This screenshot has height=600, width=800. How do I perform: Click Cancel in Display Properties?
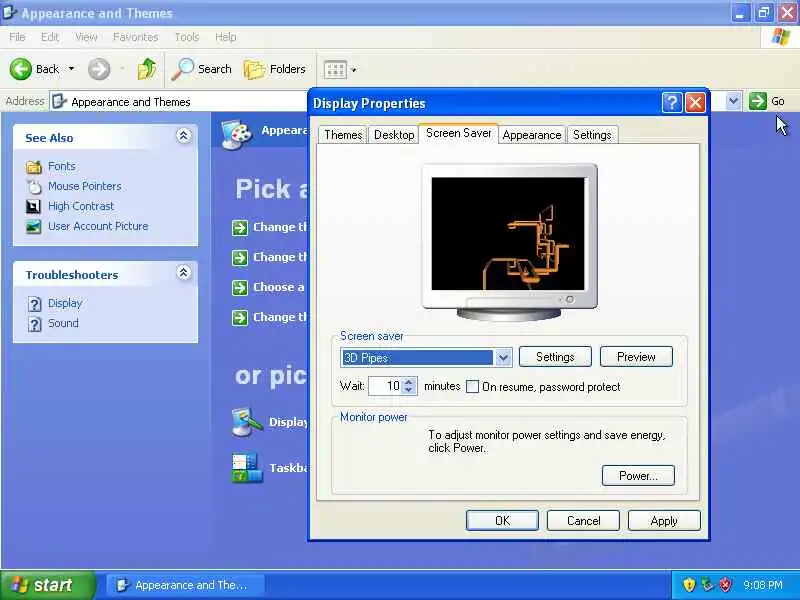(583, 520)
